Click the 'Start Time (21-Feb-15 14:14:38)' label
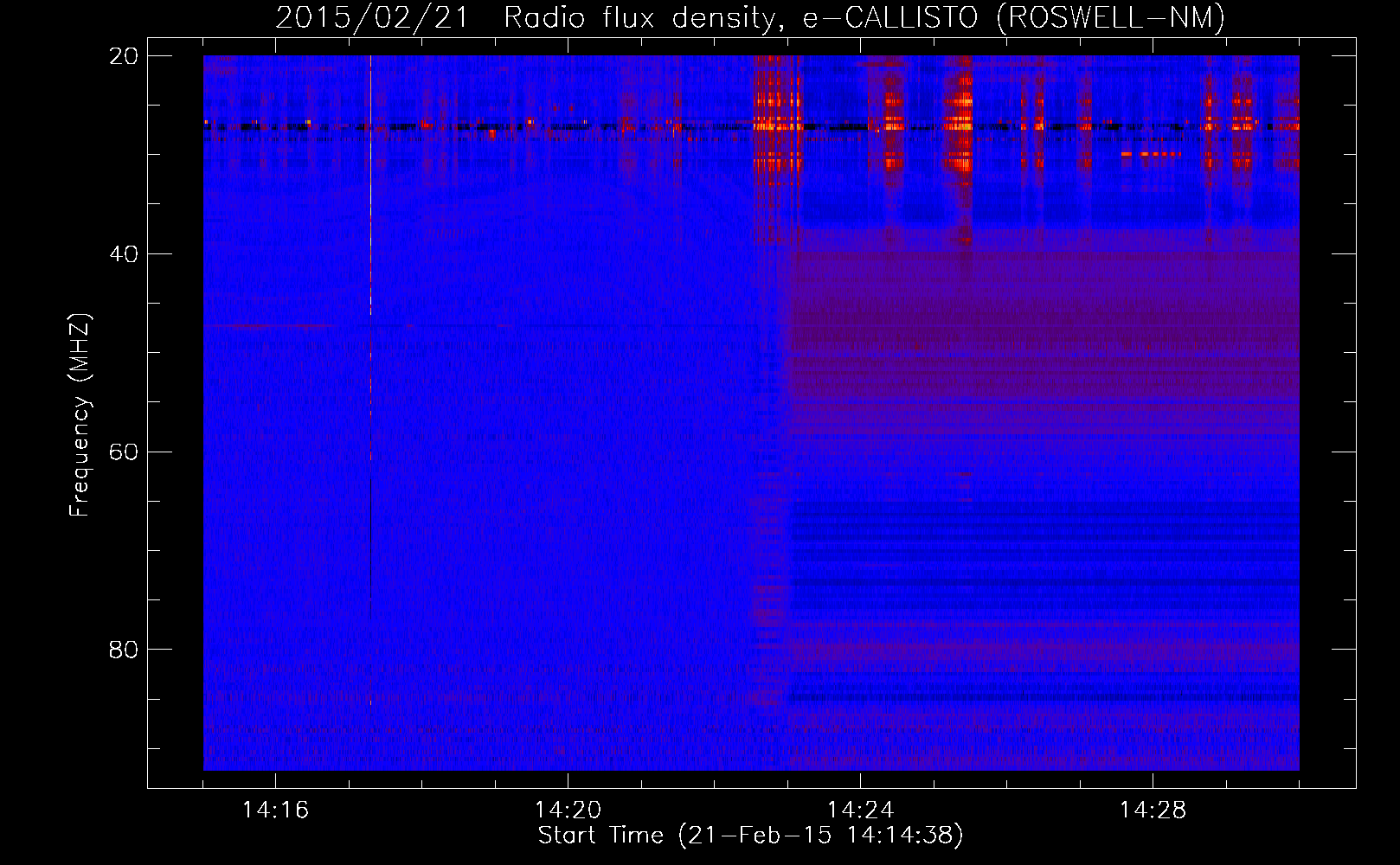Screen dimensions: 1400x865 [x=750, y=836]
